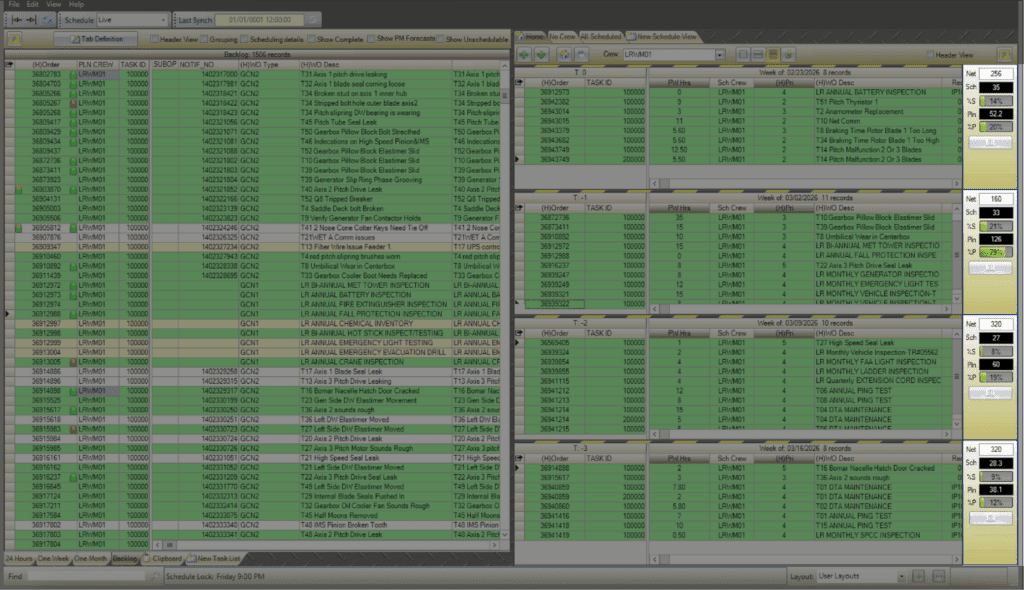Click the sync refresh icon beside Last Synch
Image resolution: width=1024 pixels, height=590 pixels.
(313, 19)
